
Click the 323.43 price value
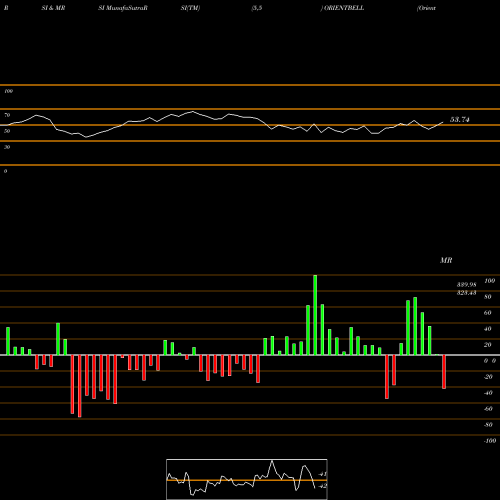tap(466, 293)
